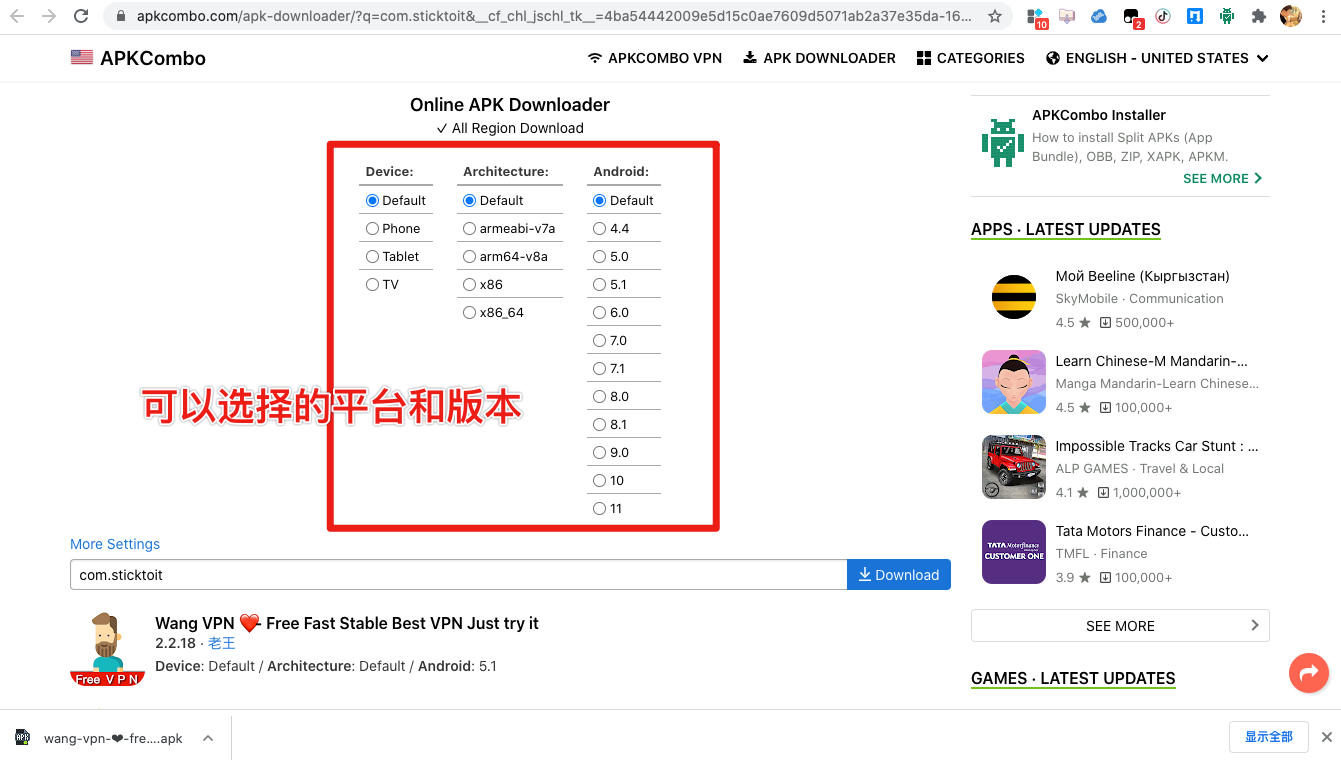Open the browser profile avatar
The height and width of the screenshot is (764, 1341).
pyautogui.click(x=1290, y=16)
